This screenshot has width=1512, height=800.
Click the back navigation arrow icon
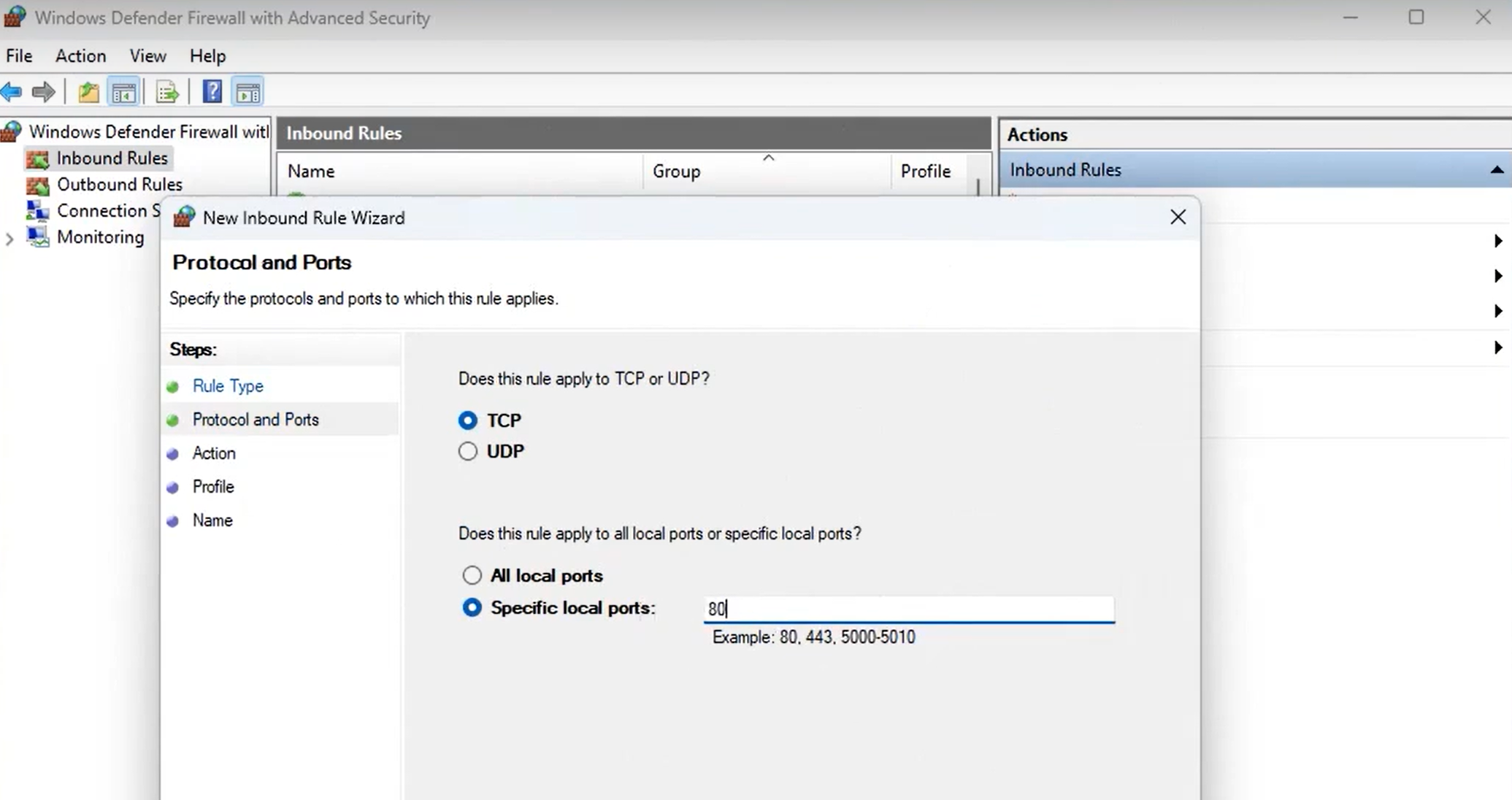[x=10, y=92]
